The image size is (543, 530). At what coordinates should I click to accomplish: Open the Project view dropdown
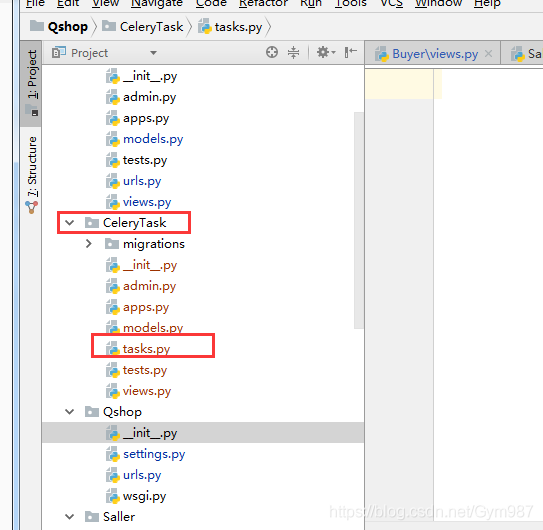pos(153,53)
